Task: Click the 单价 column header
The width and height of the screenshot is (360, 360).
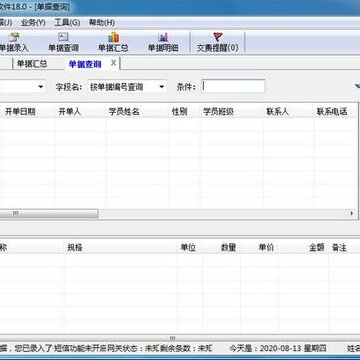Action: (x=266, y=247)
